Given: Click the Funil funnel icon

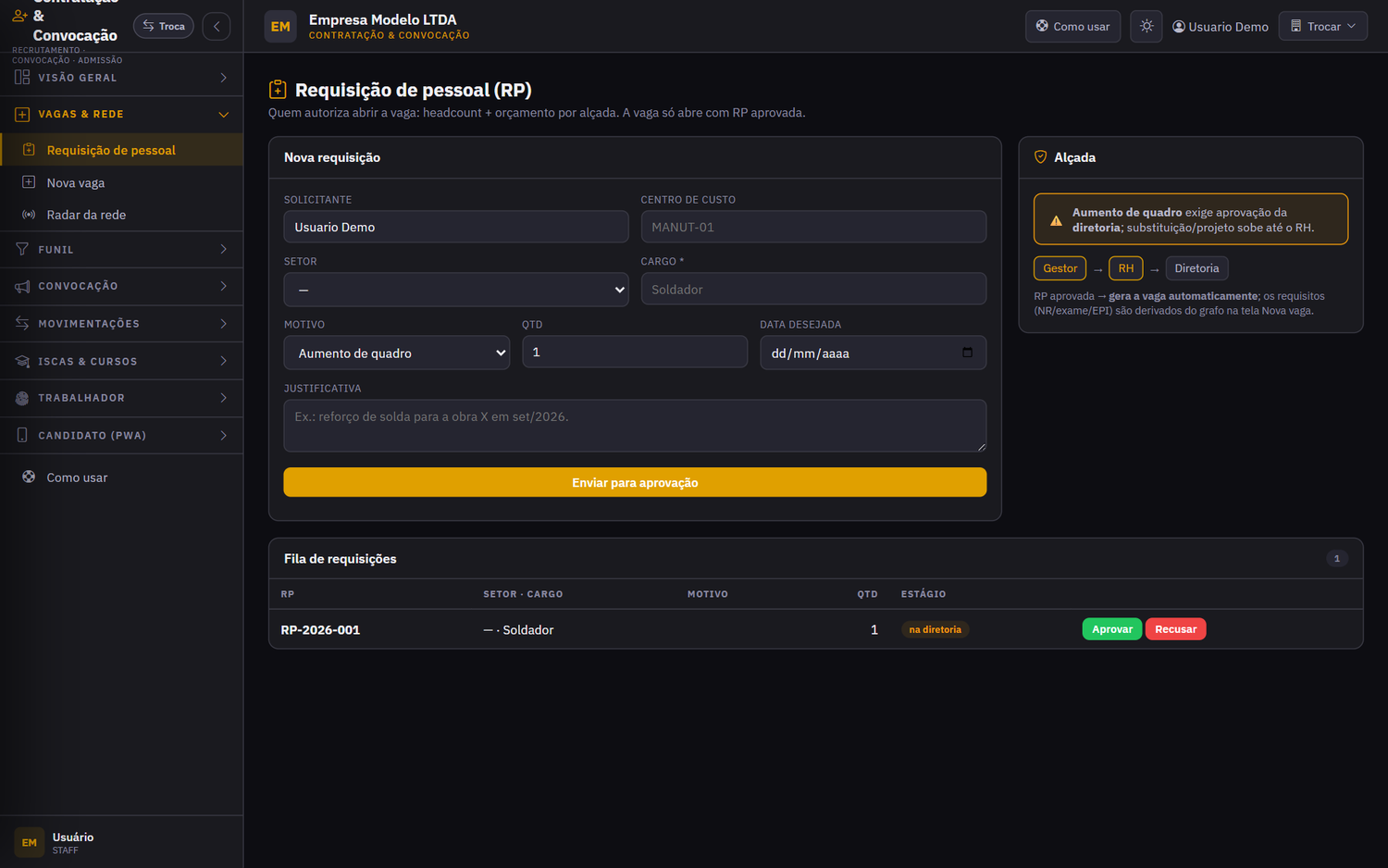Looking at the screenshot, I should pos(22,250).
